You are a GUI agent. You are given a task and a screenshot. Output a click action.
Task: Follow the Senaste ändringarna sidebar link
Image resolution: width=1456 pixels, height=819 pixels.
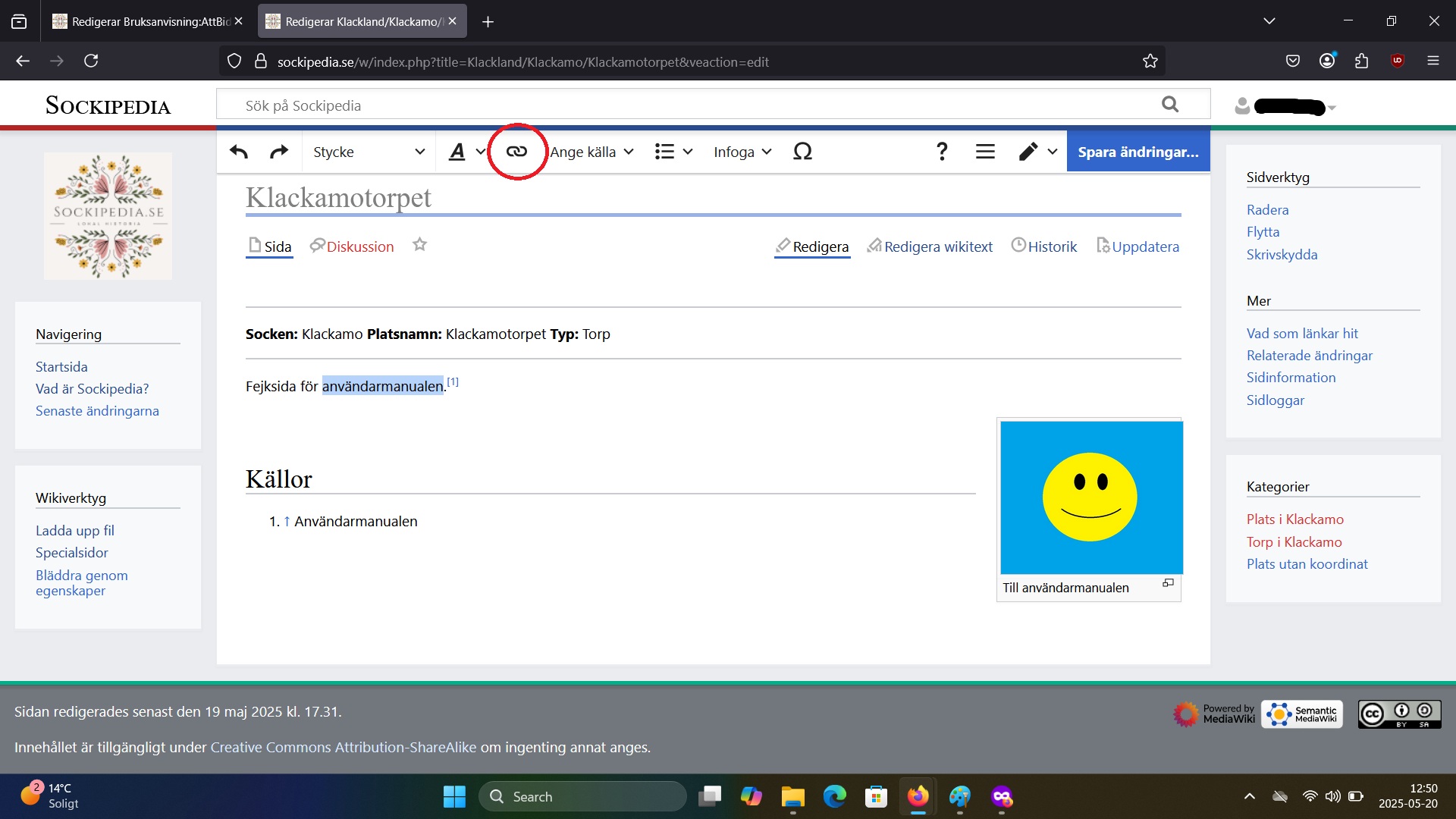click(x=97, y=411)
